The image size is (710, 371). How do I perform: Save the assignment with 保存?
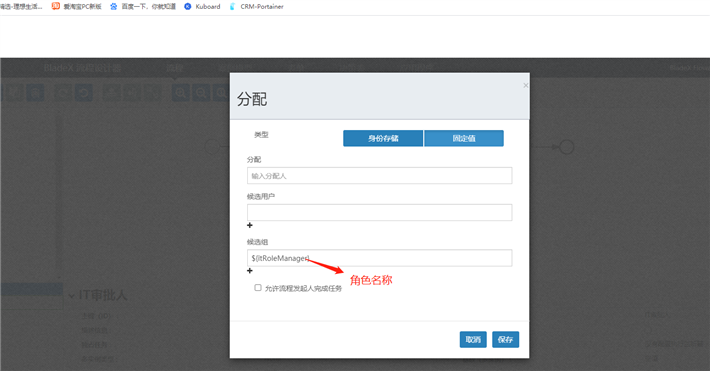pos(505,339)
